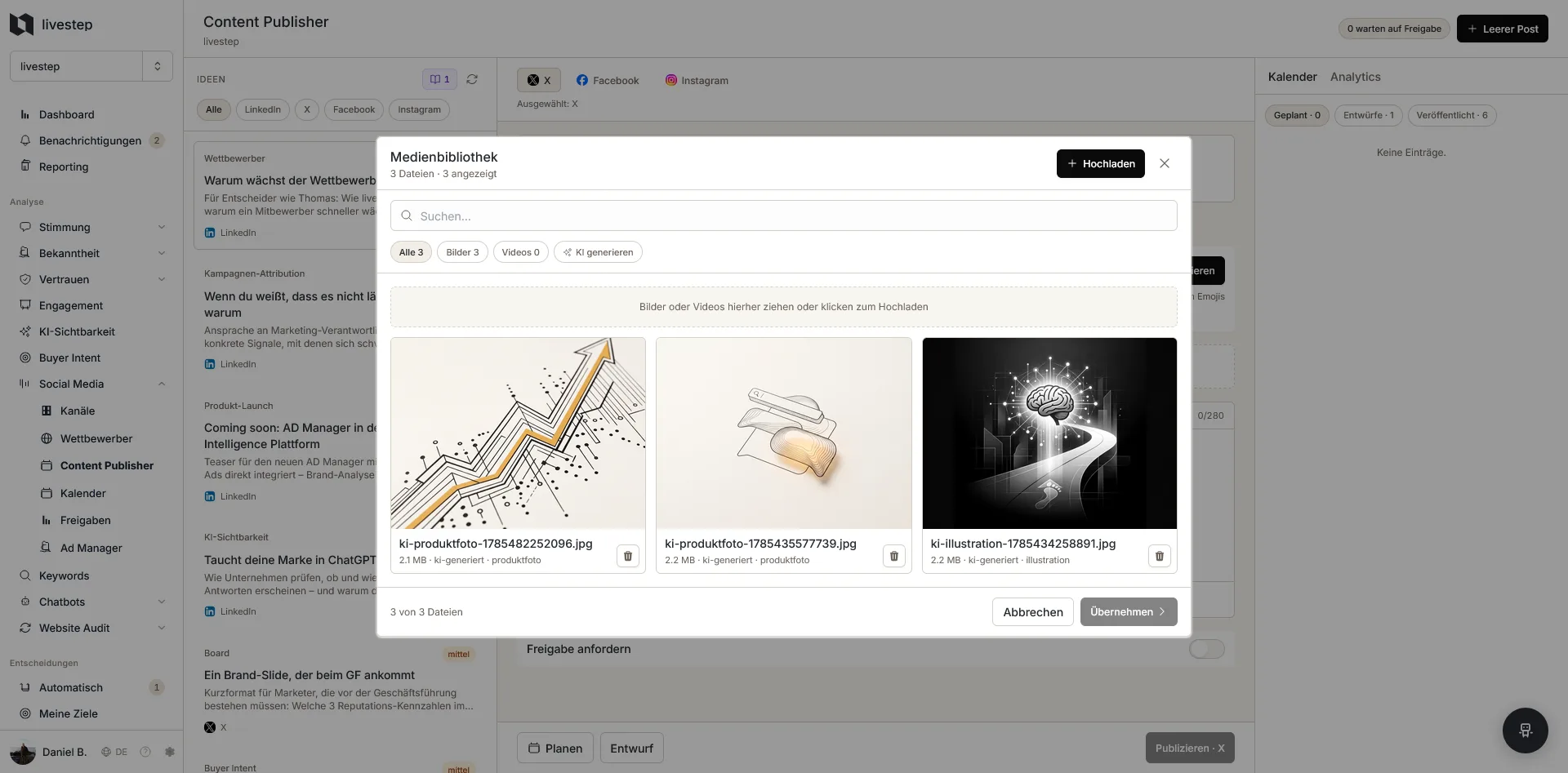Image resolution: width=1568 pixels, height=773 pixels.
Task: Expand the Website Audit section
Action: click(x=161, y=628)
